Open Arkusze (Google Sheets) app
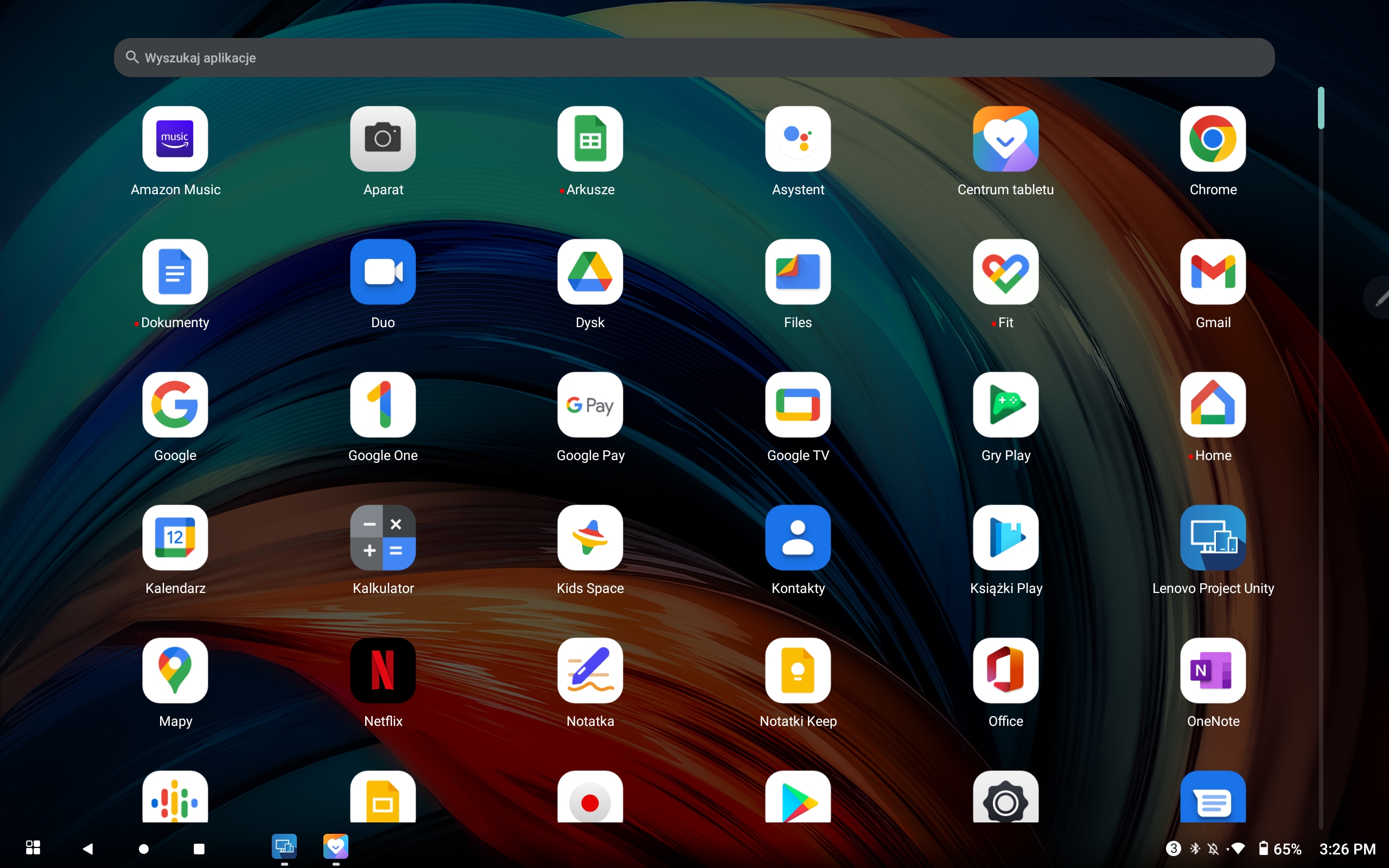Screen dimensions: 1389x868 click(590, 139)
